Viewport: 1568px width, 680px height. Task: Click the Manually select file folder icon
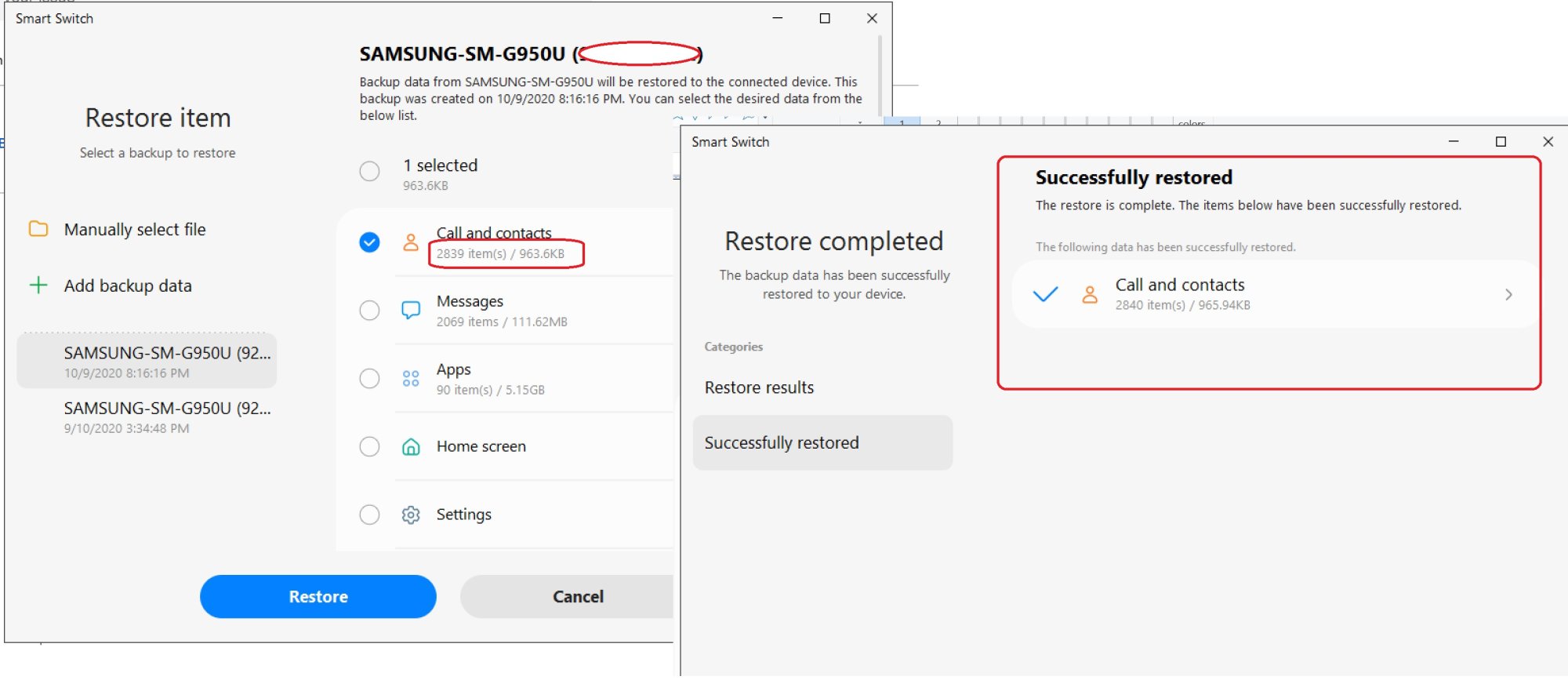click(38, 229)
